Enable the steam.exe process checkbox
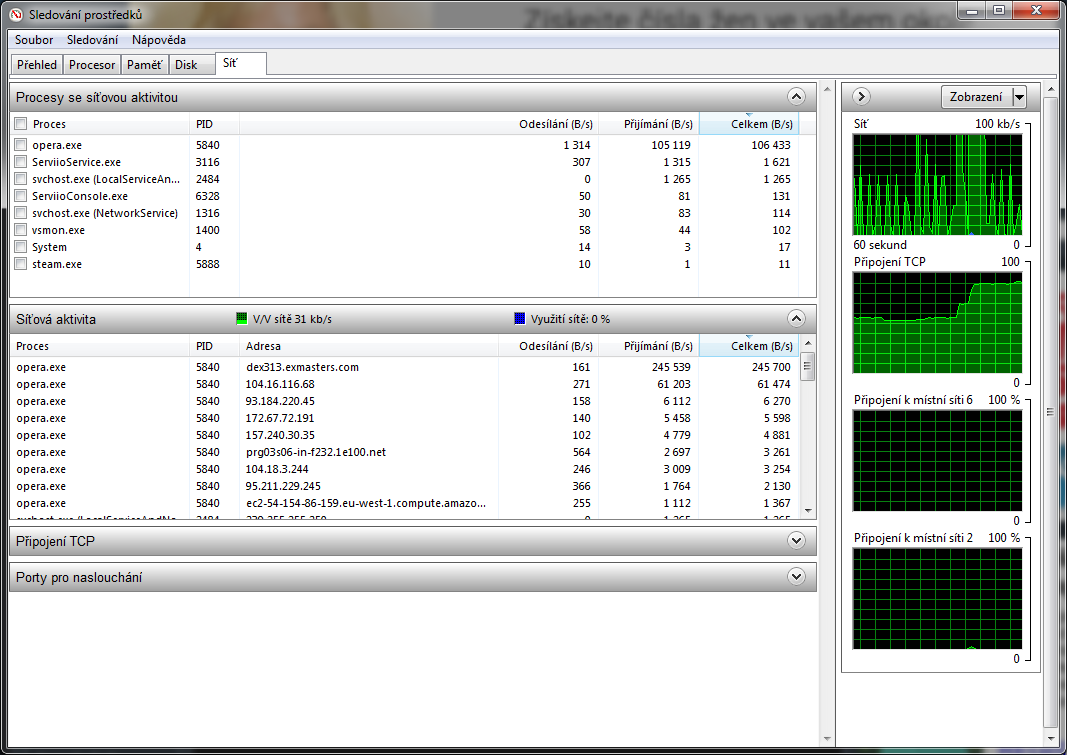 (21, 264)
